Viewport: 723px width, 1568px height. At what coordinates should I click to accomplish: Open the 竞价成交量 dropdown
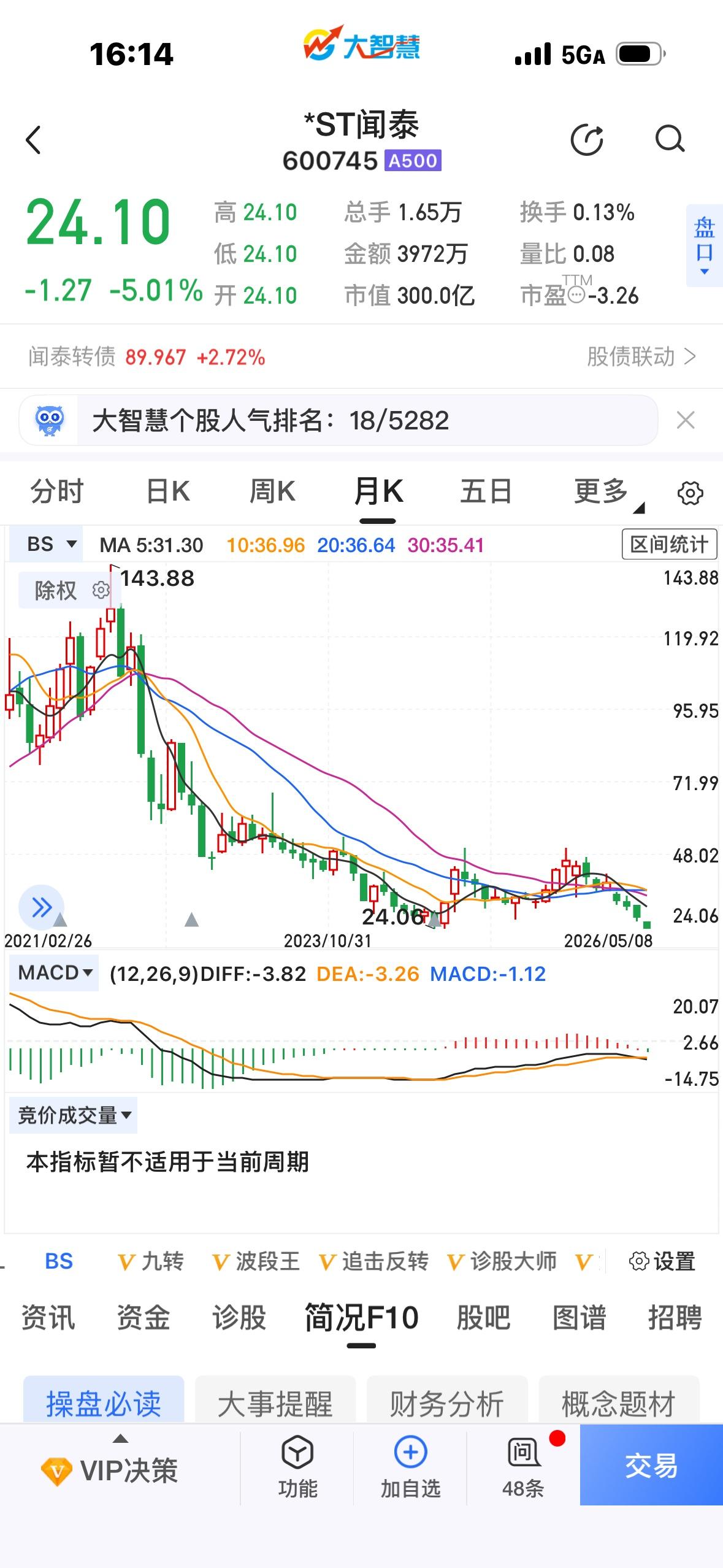coord(74,1115)
